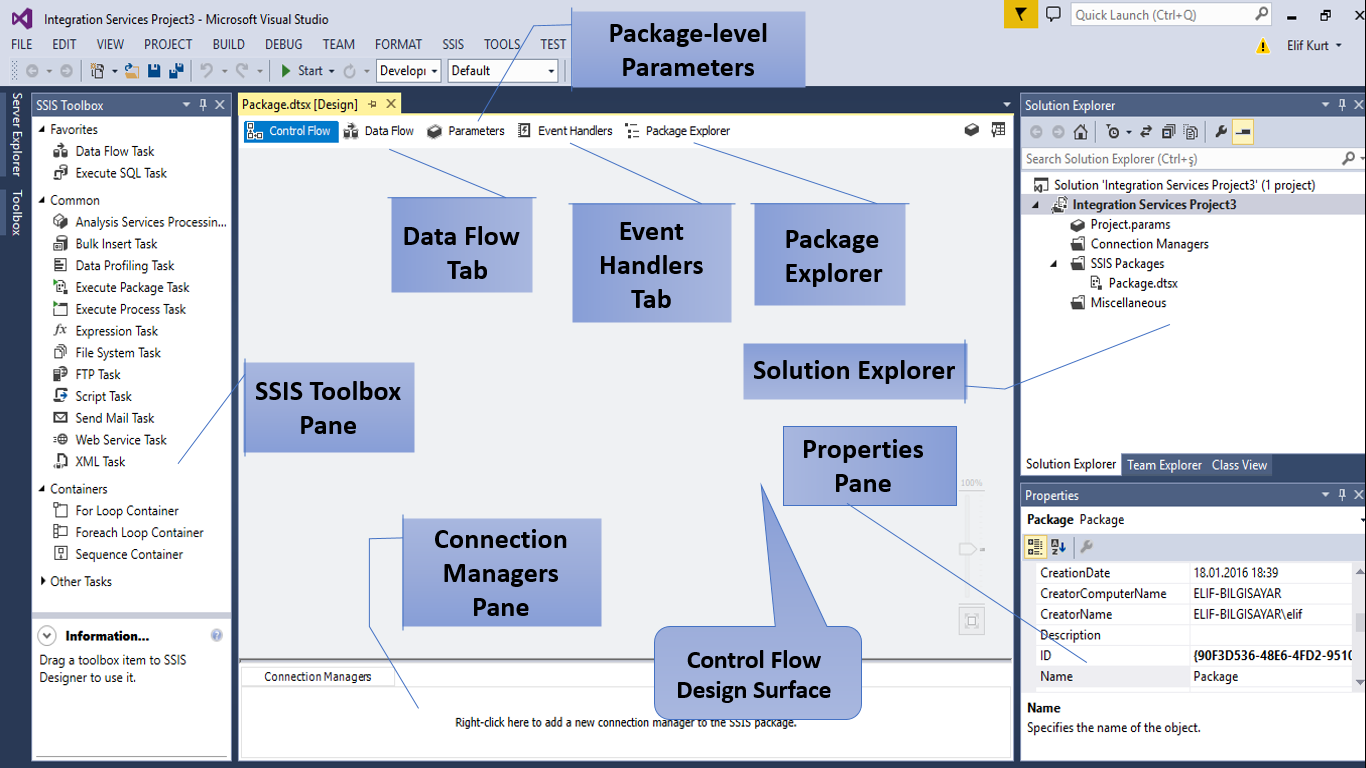Viewport: 1366px width, 768px height.
Task: Open the Server Explorer side tab
Action: 16,135
